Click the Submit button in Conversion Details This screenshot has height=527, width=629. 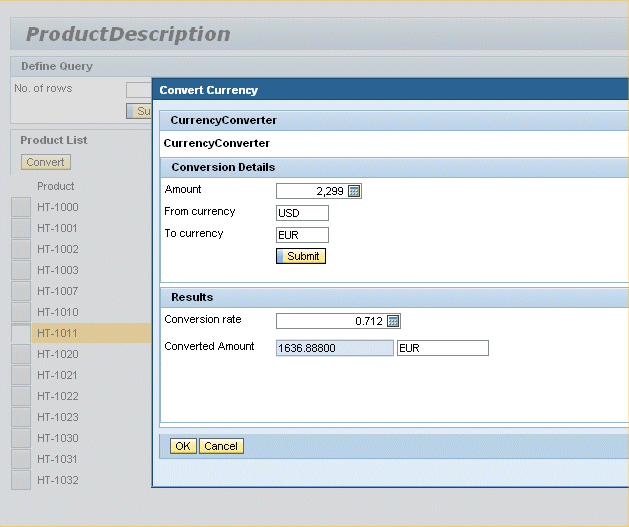point(301,256)
